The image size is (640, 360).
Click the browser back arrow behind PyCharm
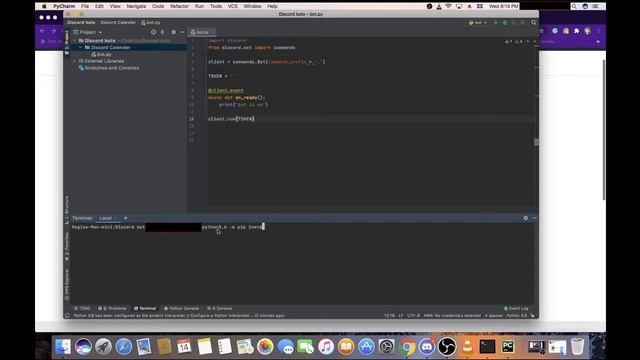42,31
